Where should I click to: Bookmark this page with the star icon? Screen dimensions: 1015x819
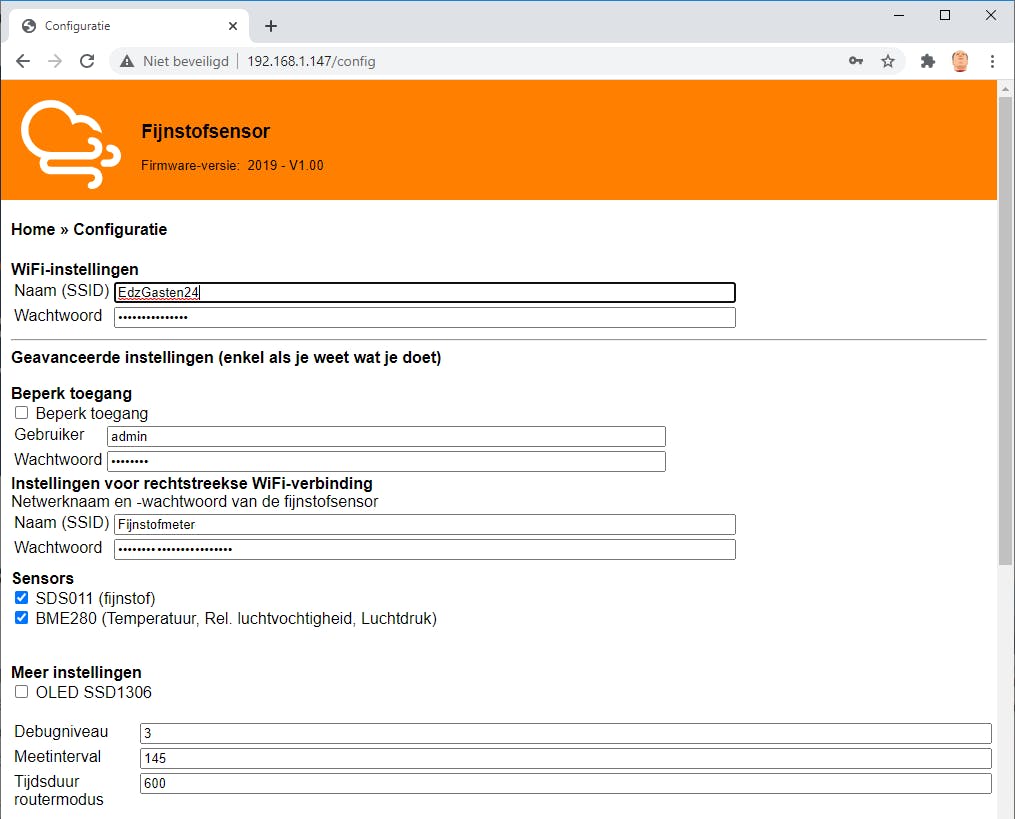click(887, 61)
